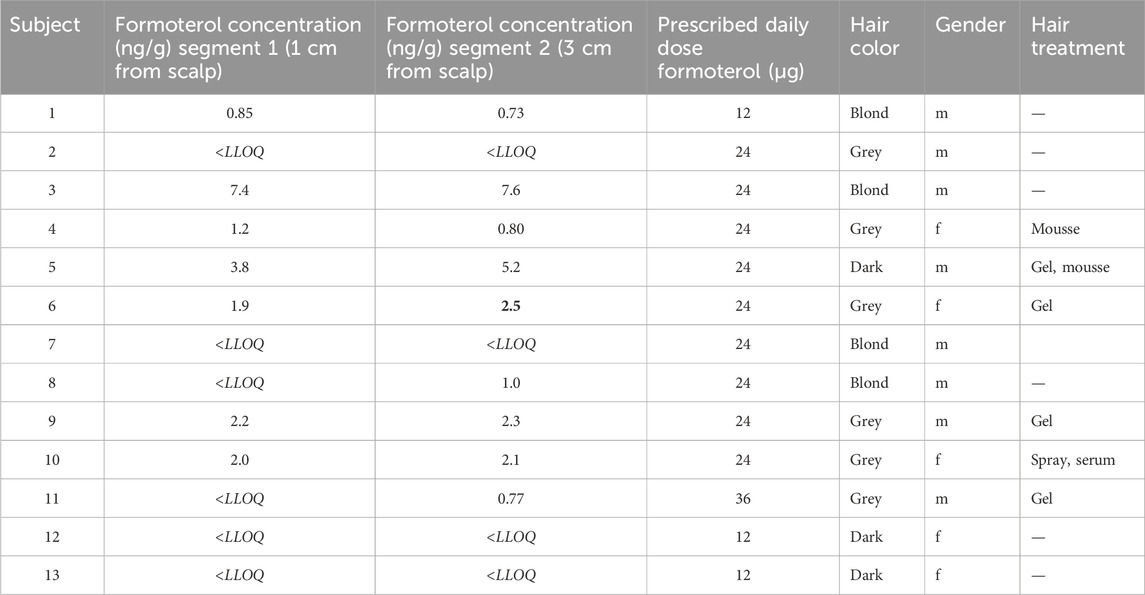
Task: Click the Hair color column header
Action: tap(875, 36)
